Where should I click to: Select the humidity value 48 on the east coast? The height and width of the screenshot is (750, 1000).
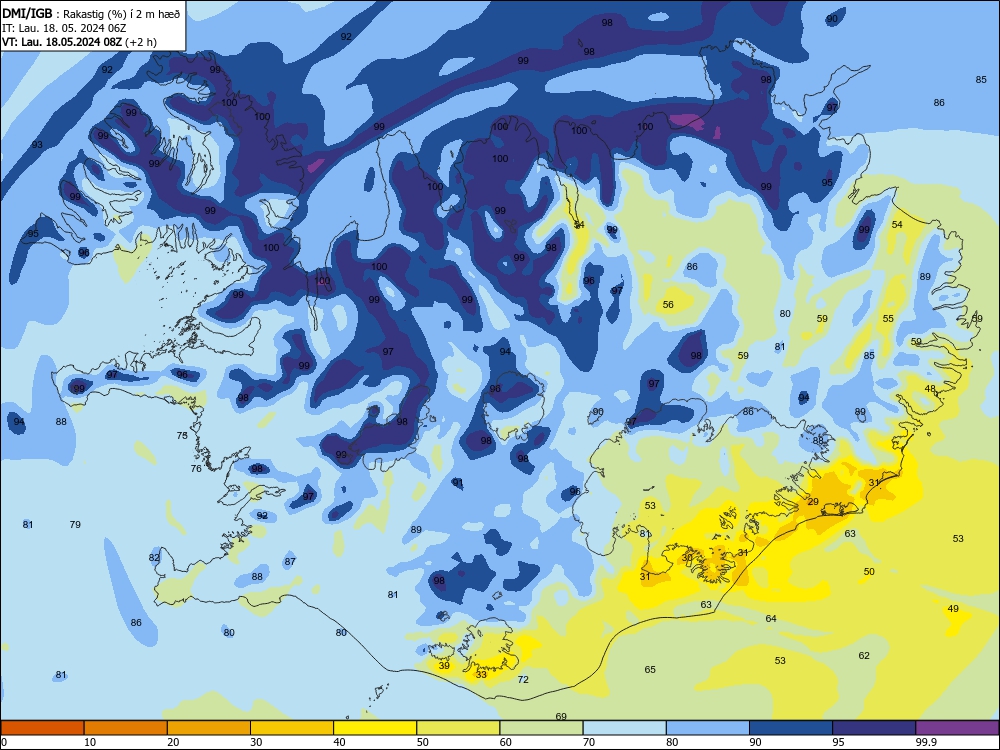[930, 388]
